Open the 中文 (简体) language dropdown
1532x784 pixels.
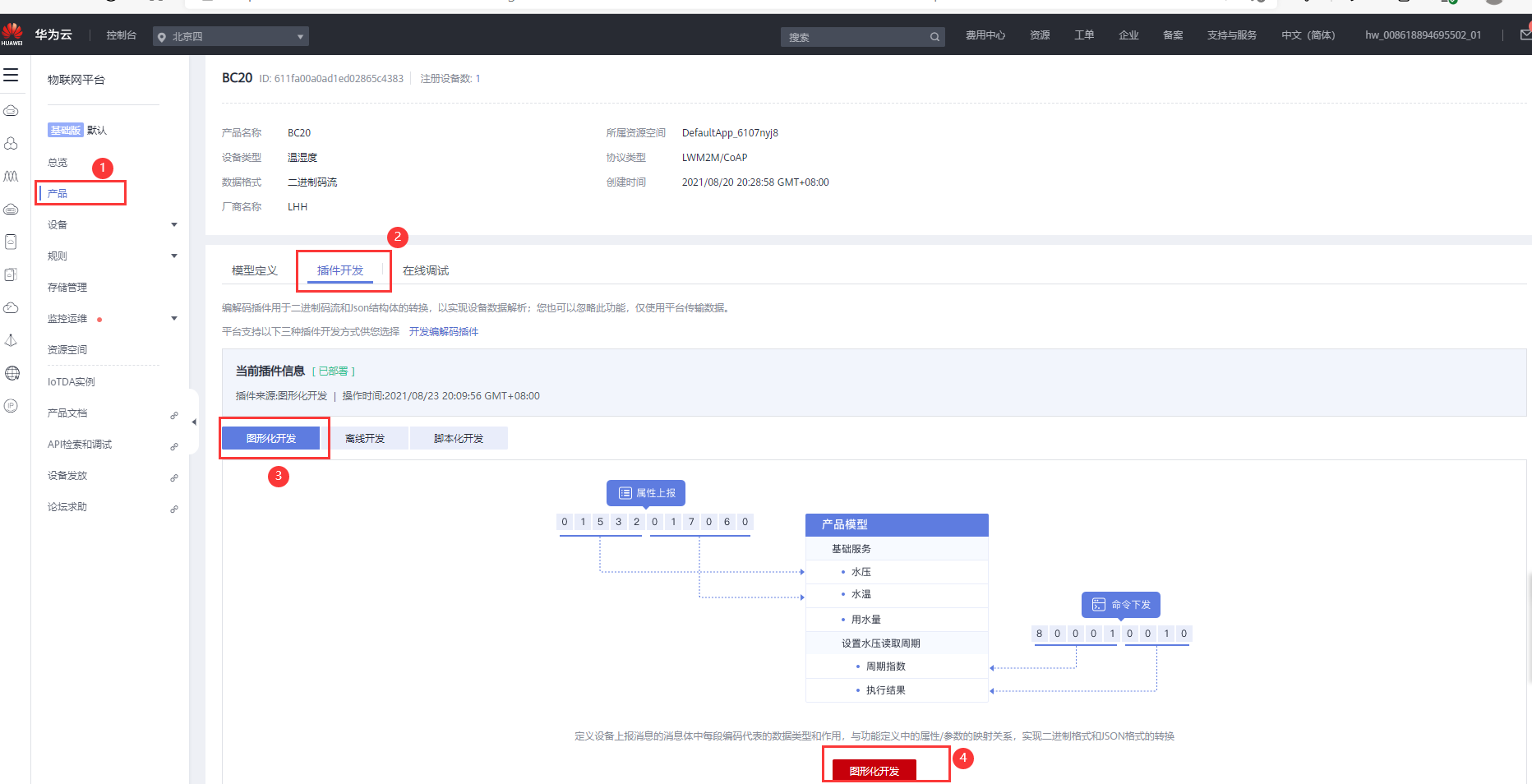(1308, 35)
